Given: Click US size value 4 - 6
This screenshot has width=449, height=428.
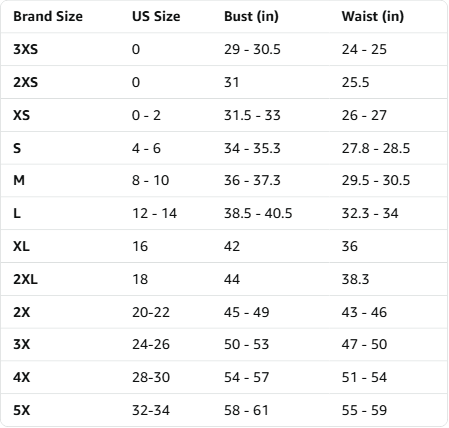Looking at the screenshot, I should point(146,148).
